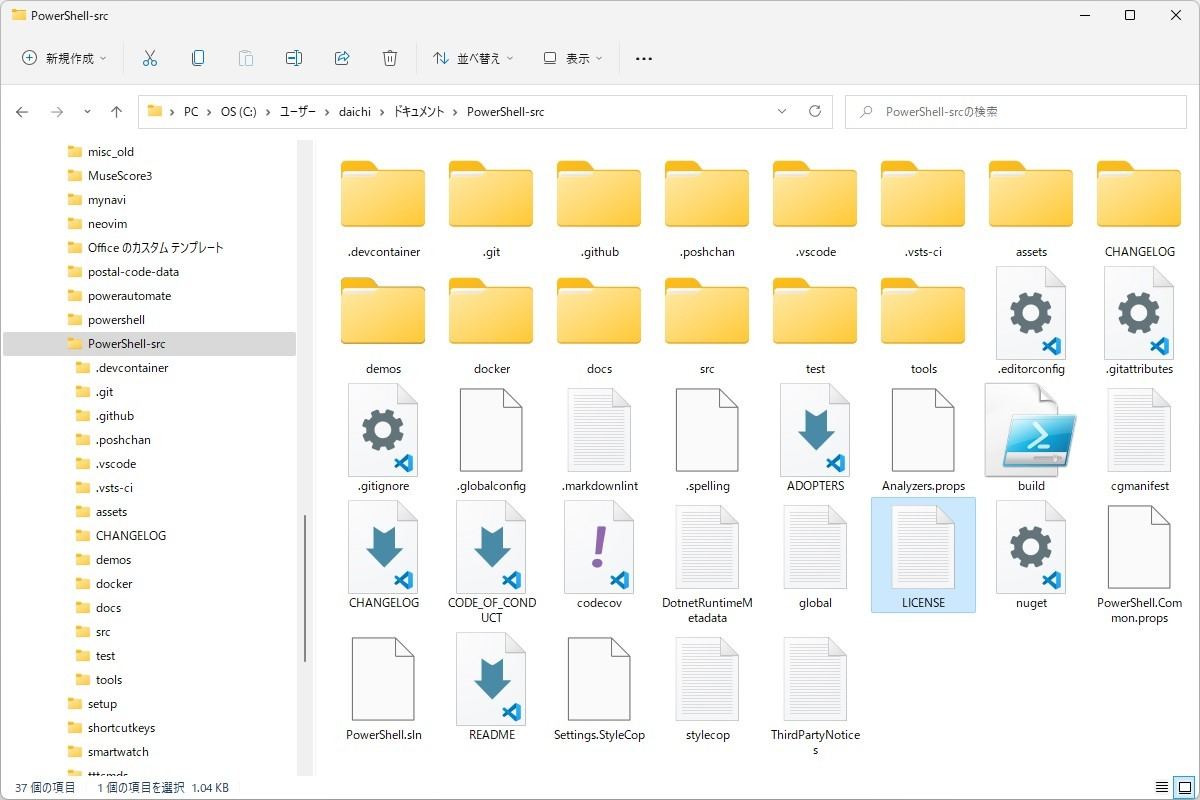Select Office のカスタム テンプレート tree folder

click(x=155, y=248)
